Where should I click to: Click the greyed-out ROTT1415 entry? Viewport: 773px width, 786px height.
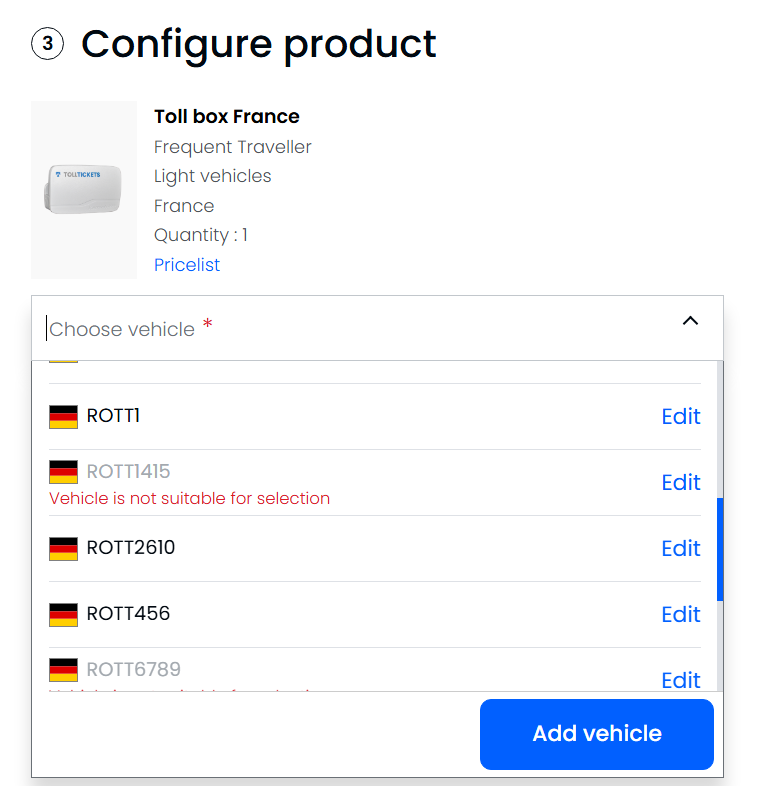tap(128, 471)
